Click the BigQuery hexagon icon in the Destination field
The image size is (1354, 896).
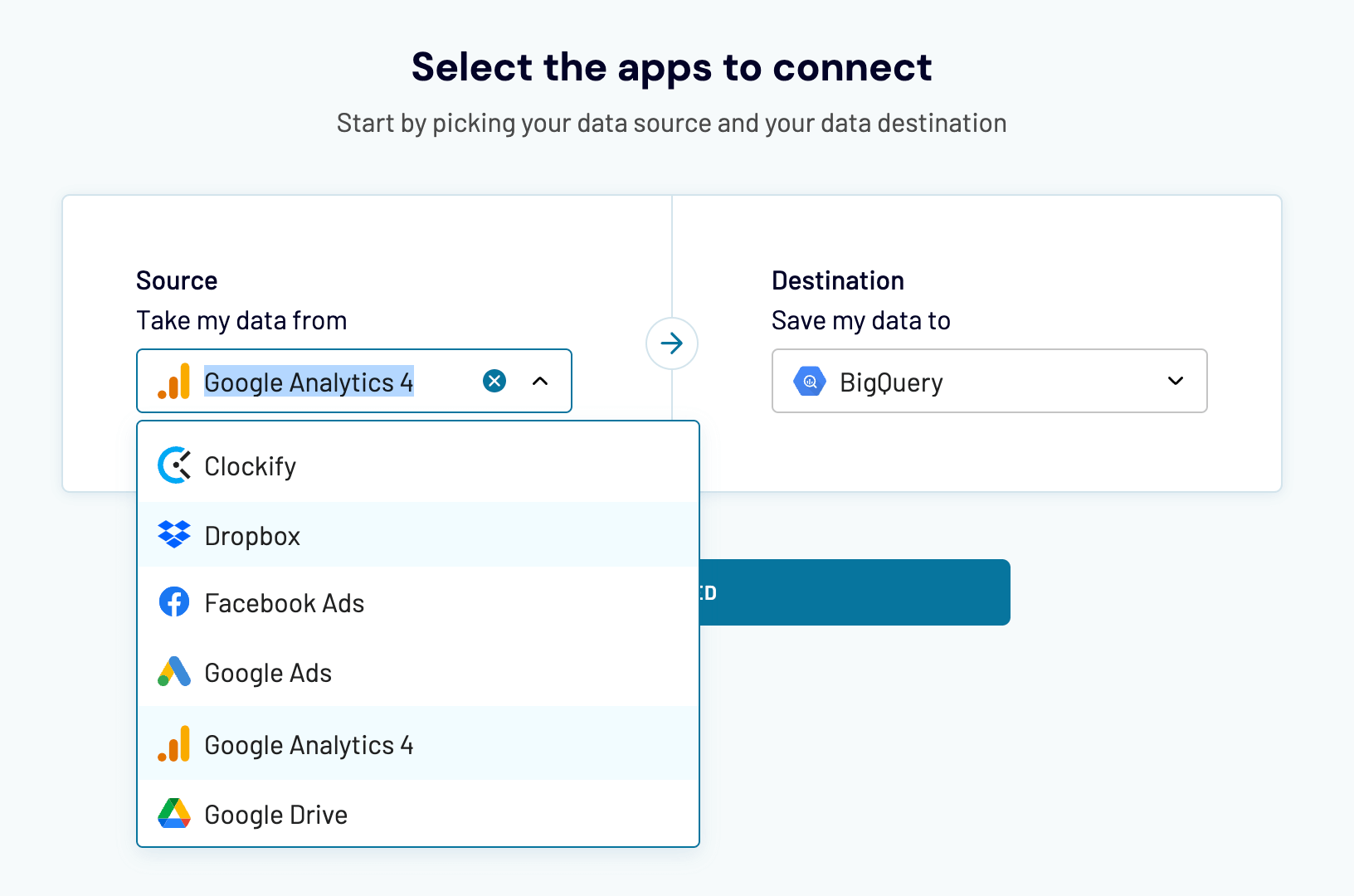point(811,381)
